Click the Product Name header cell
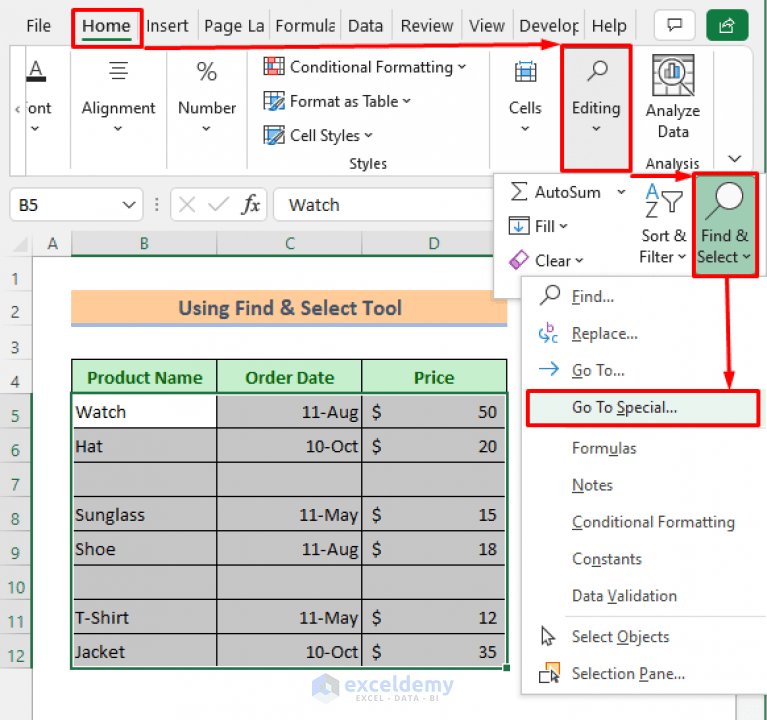 coord(144,377)
